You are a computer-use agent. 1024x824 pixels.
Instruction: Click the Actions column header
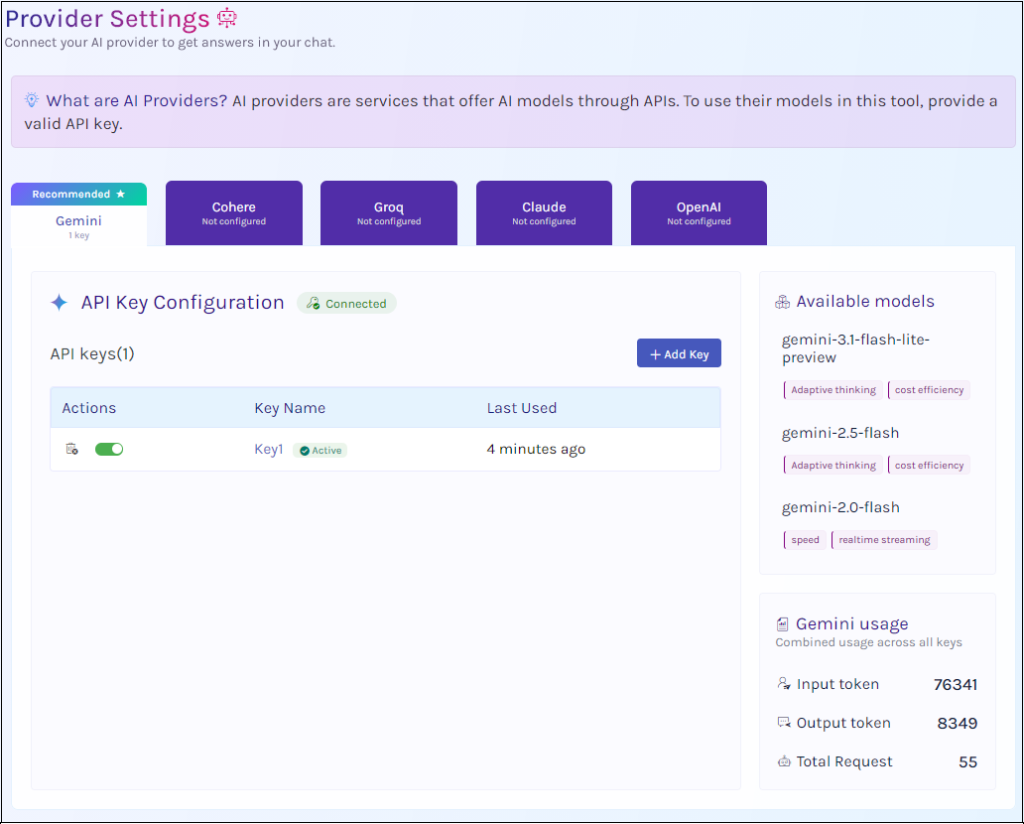pos(89,408)
